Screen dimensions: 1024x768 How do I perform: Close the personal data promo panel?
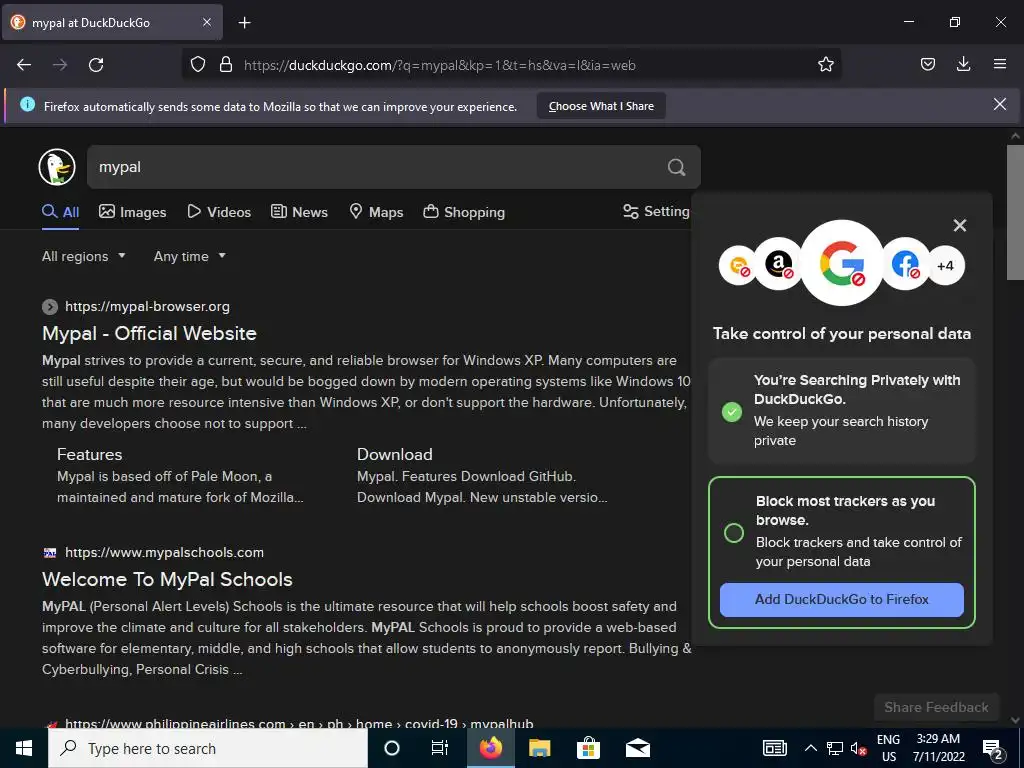click(x=959, y=225)
